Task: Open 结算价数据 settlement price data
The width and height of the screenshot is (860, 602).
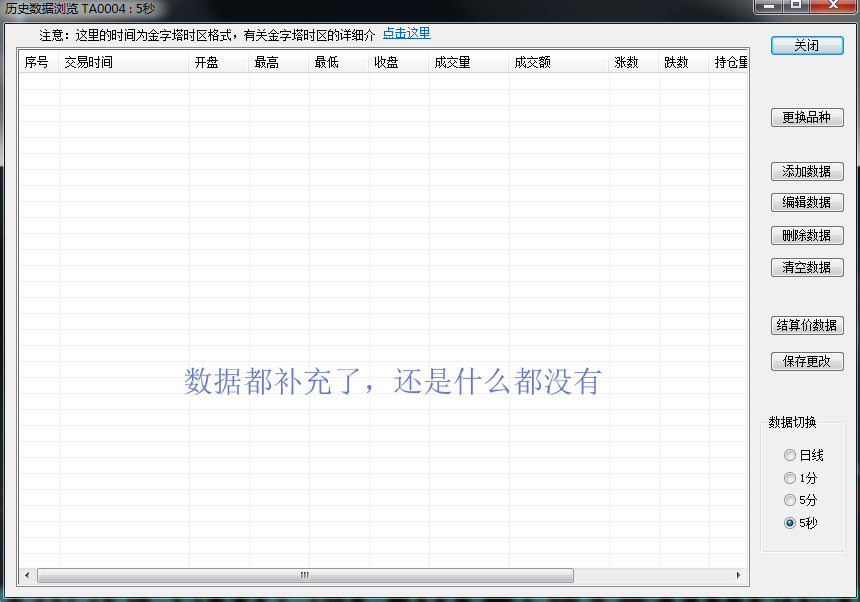Action: tap(807, 326)
